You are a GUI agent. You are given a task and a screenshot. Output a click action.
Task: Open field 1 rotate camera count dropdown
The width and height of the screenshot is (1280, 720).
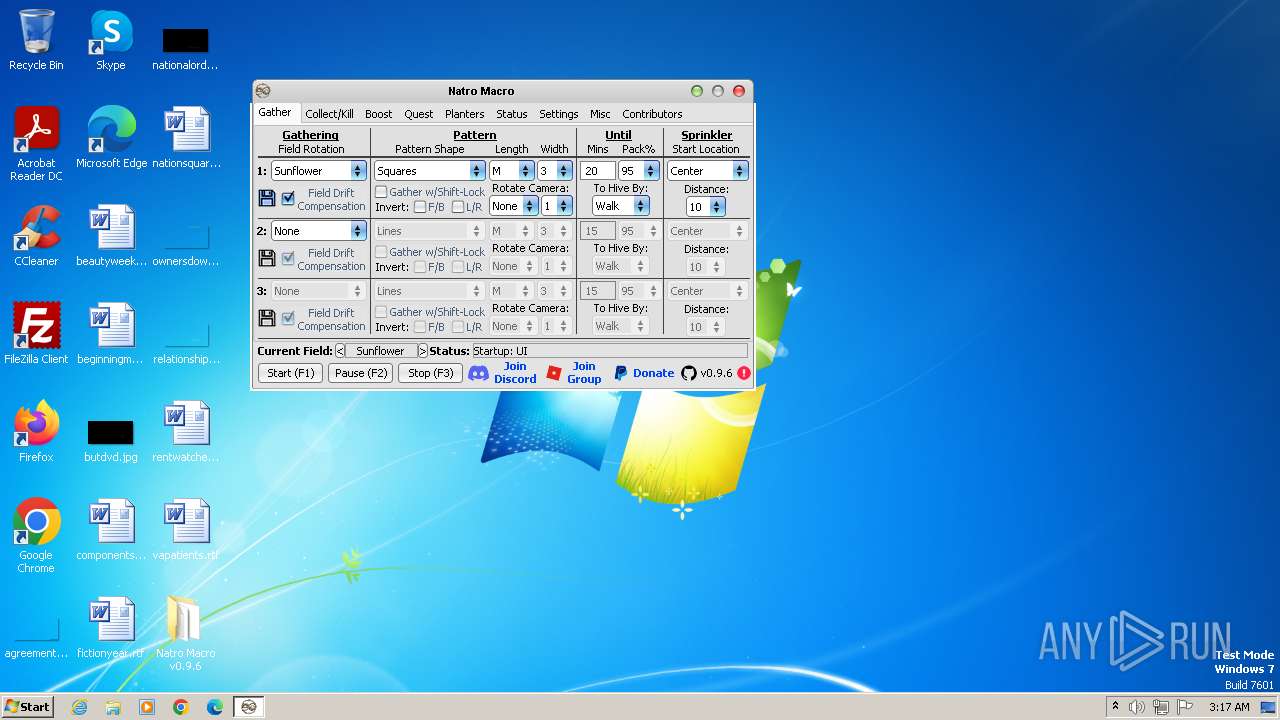(x=556, y=206)
